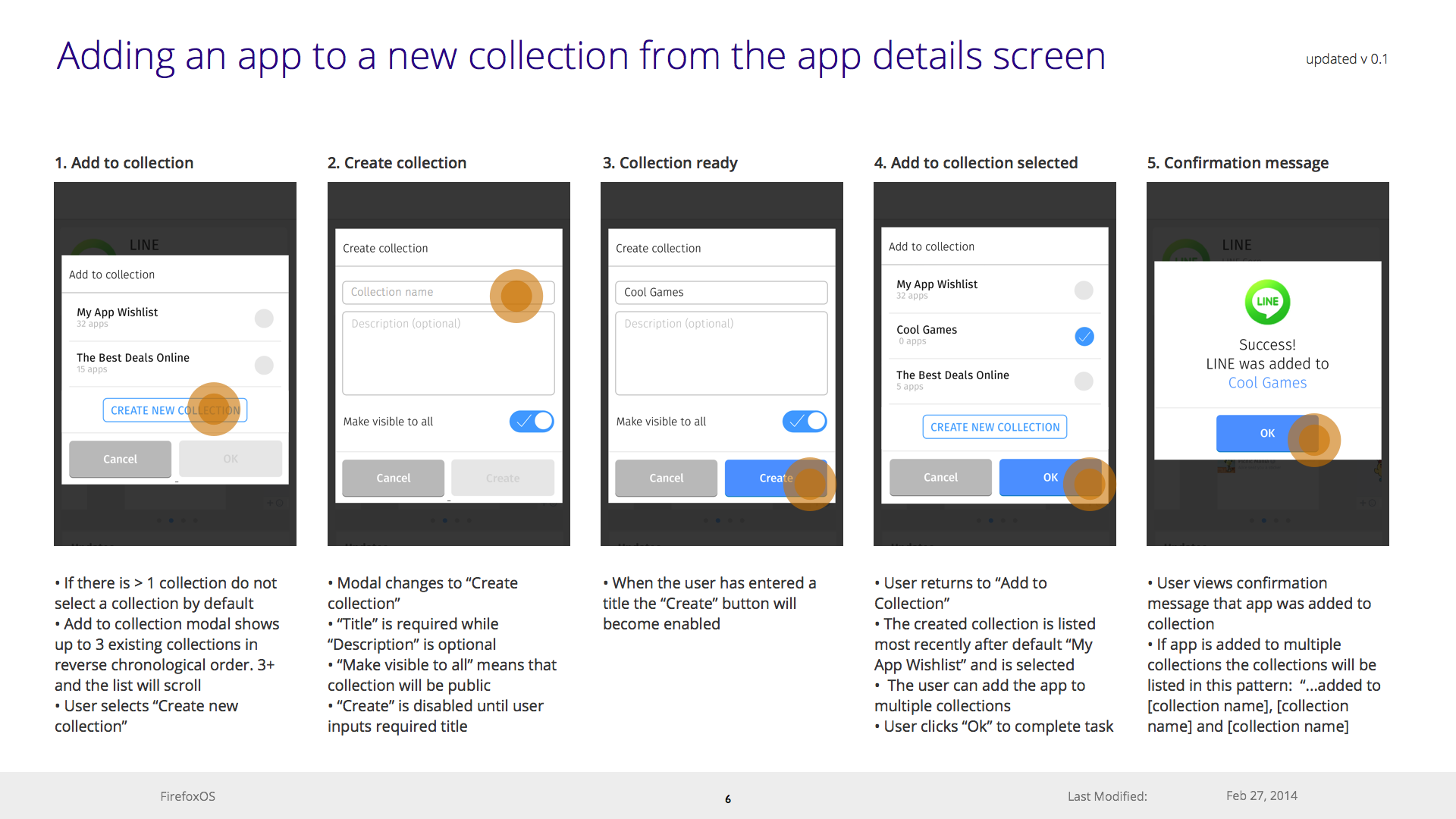Click the unselected radio button next to The Best Deals Online step 1
1456x819 pixels.
tap(264, 365)
